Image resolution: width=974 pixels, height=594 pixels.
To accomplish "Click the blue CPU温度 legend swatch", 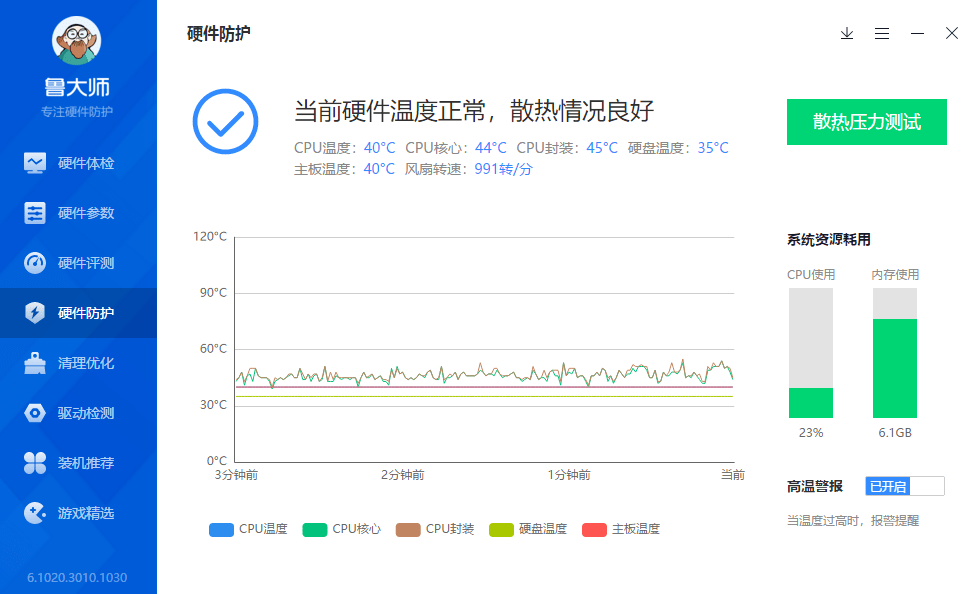I will click(222, 529).
